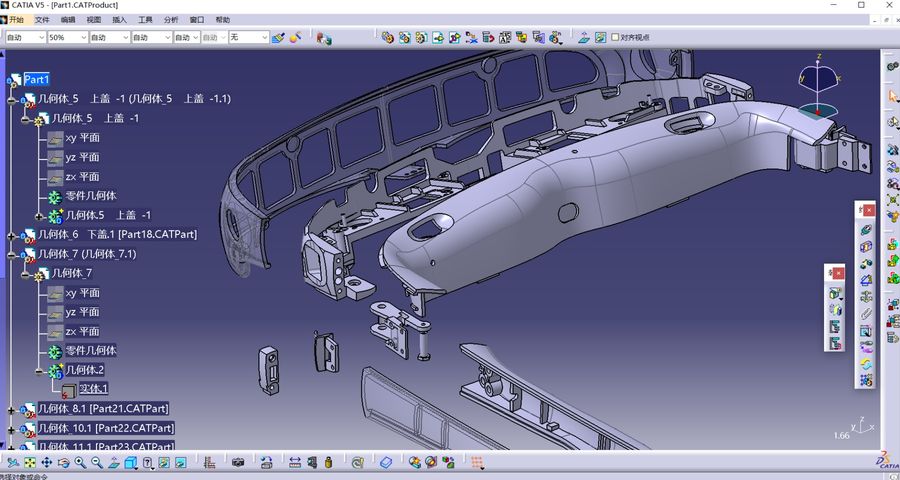Open the 编辑 menu
This screenshot has height=480, width=900.
[x=68, y=20]
